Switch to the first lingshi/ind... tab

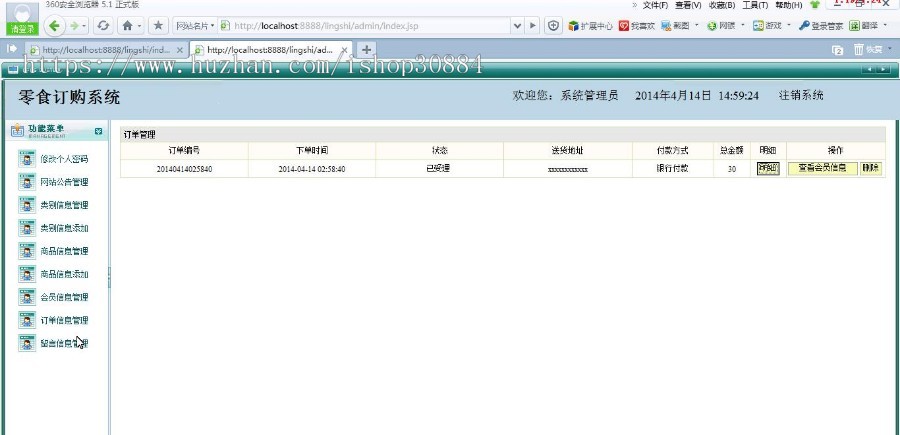coord(107,50)
